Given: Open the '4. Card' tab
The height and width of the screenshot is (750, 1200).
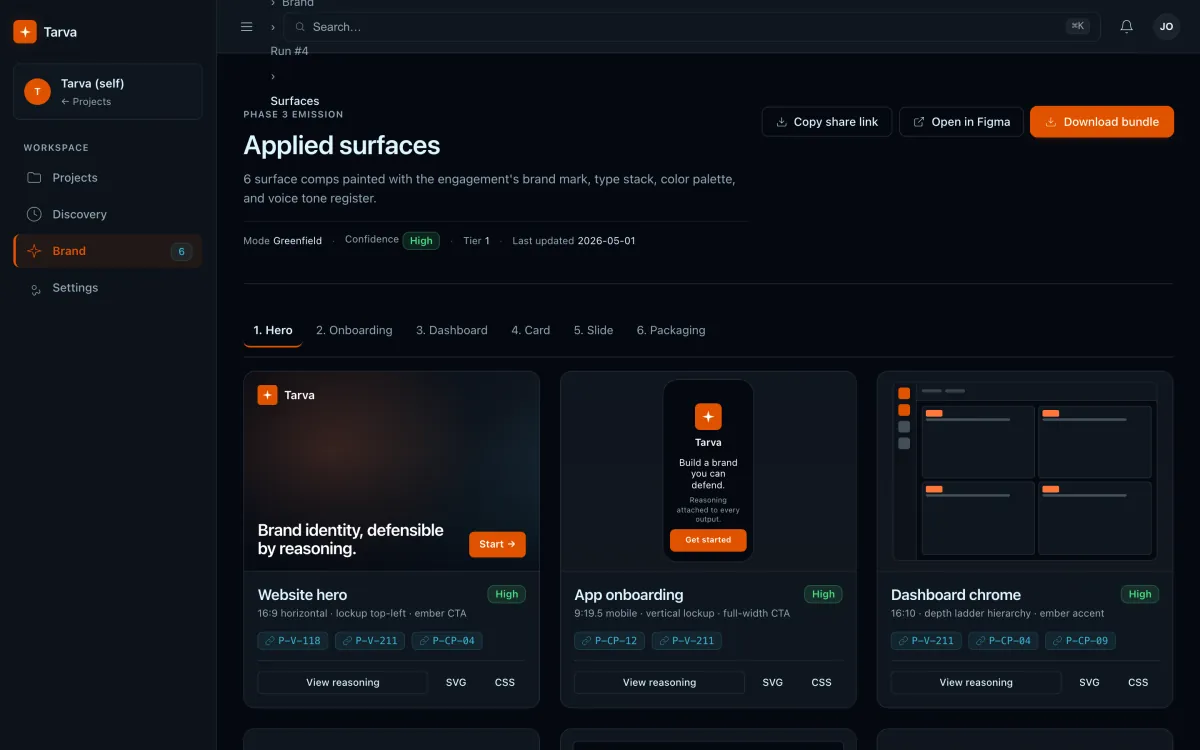Looking at the screenshot, I should click(531, 330).
